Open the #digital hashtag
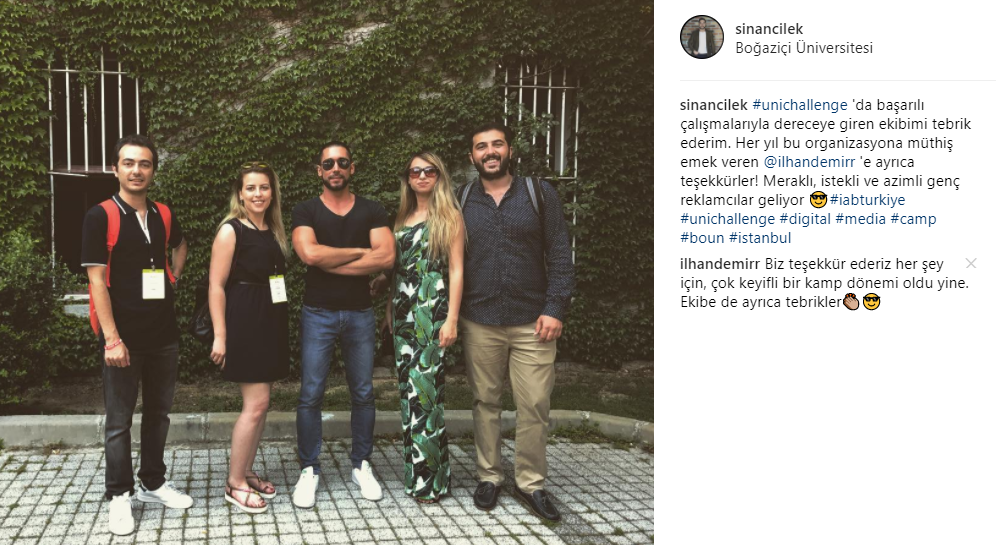 coord(805,219)
